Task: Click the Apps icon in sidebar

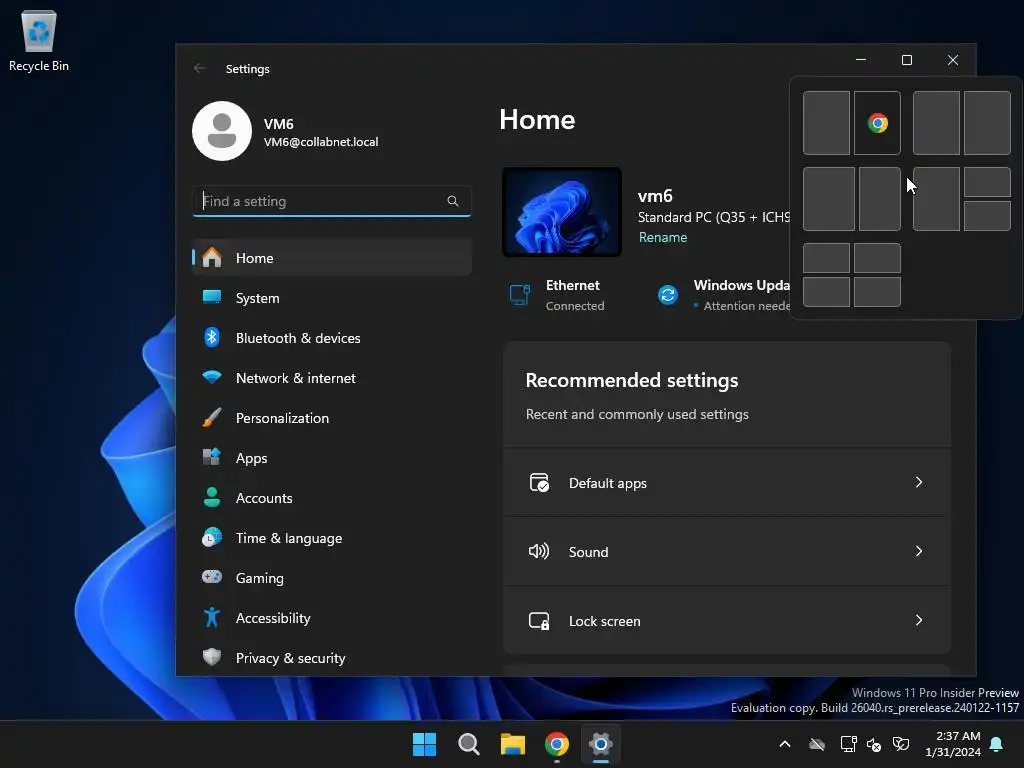Action: (x=212, y=456)
